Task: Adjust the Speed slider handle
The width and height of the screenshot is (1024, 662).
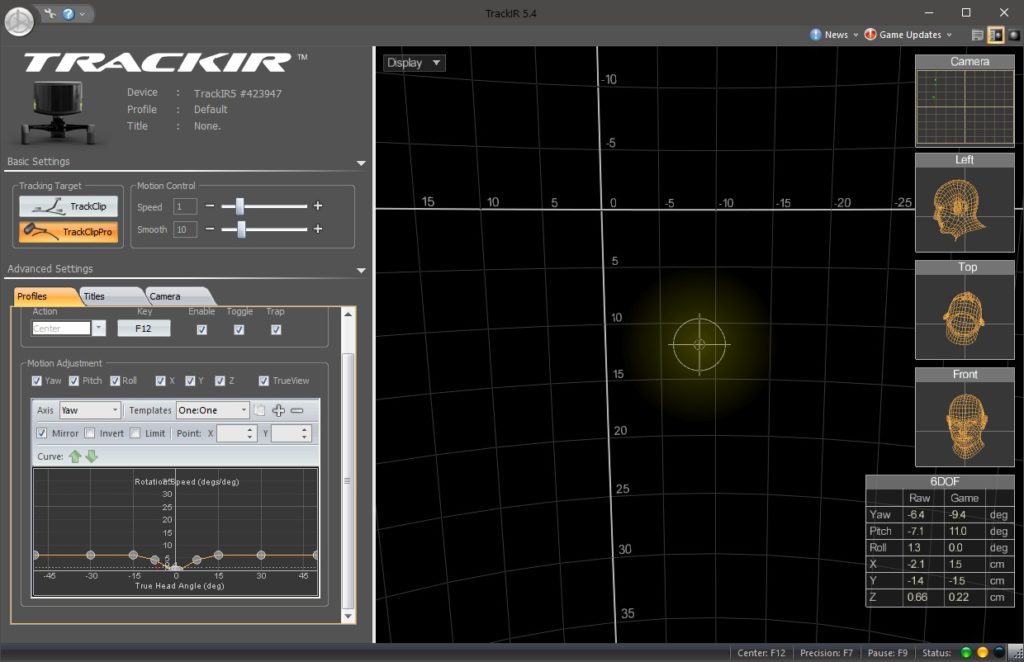Action: tap(240, 206)
